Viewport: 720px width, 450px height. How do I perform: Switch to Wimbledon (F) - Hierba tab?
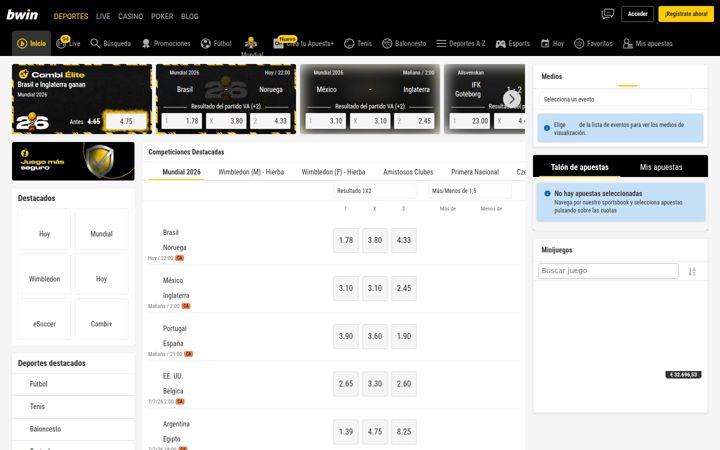[333, 172]
